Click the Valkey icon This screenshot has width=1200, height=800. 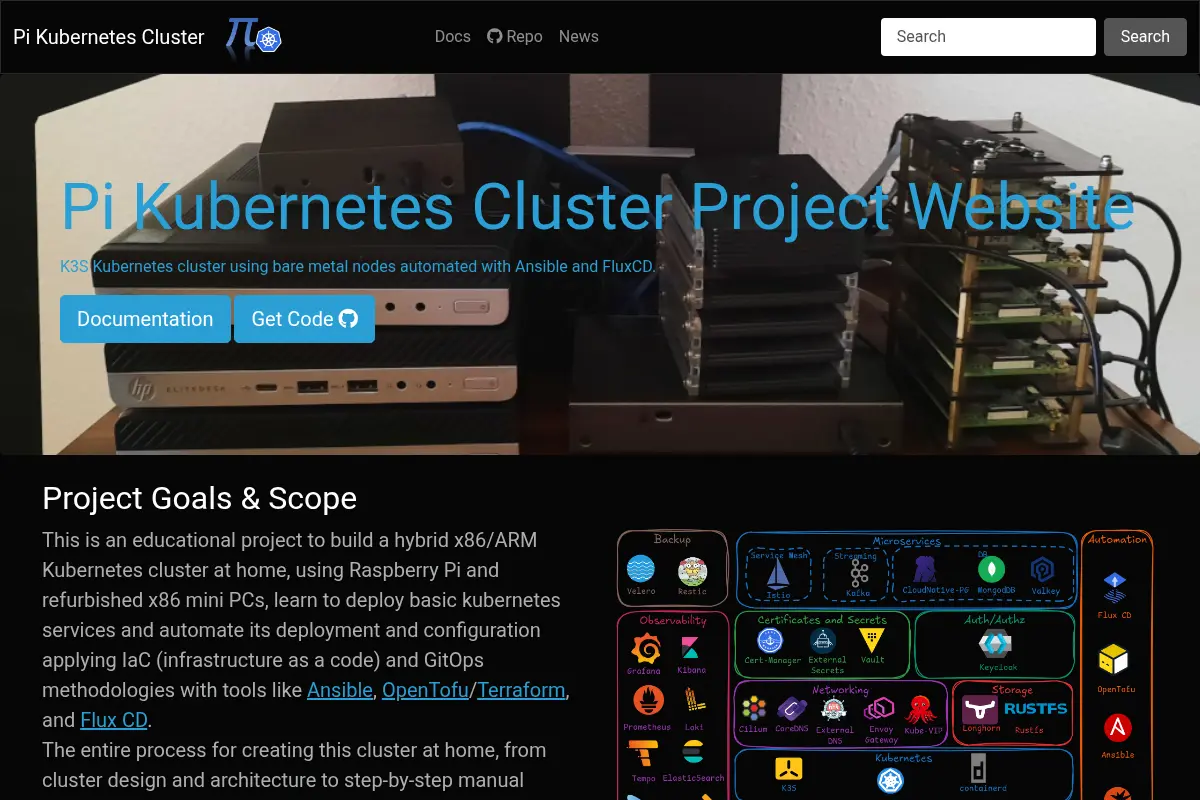1043,570
